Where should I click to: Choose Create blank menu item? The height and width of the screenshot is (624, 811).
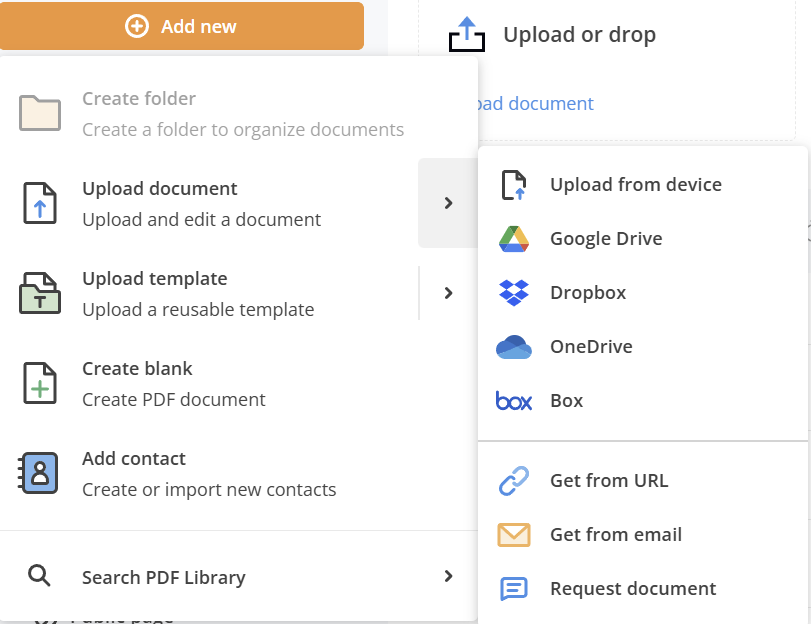238,383
